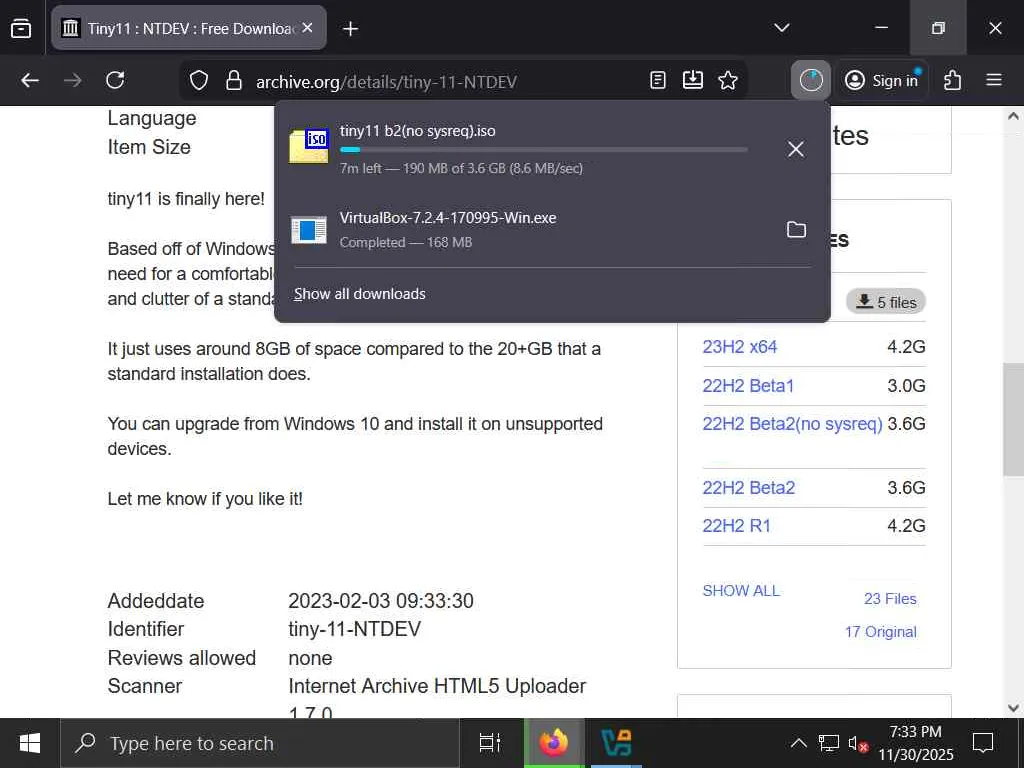This screenshot has height=768, width=1024.
Task: Open Firefox application hamburger menu
Action: pyautogui.click(x=994, y=80)
